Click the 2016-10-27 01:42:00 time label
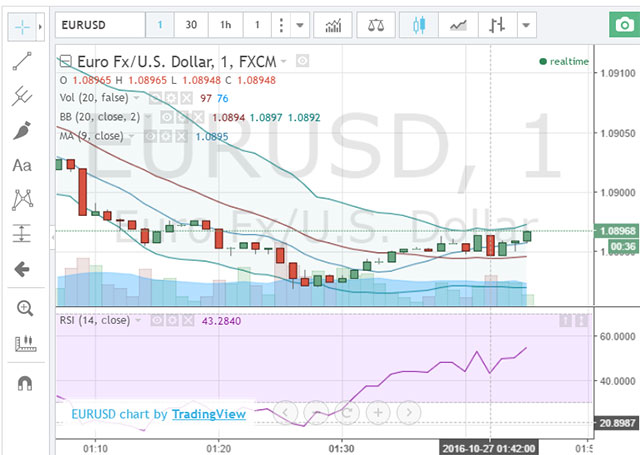Screen dimensions: 640x455 point(489,448)
